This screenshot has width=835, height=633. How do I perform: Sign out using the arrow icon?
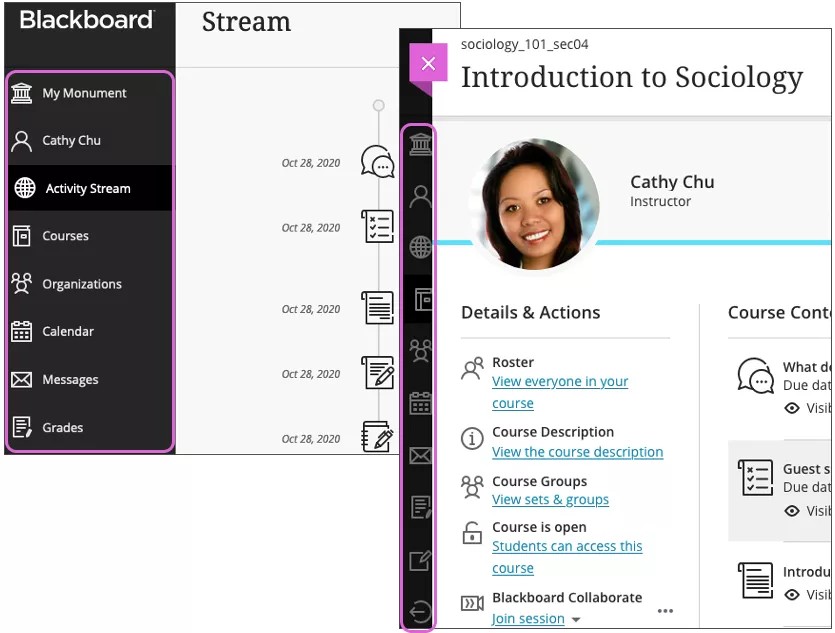(x=420, y=610)
